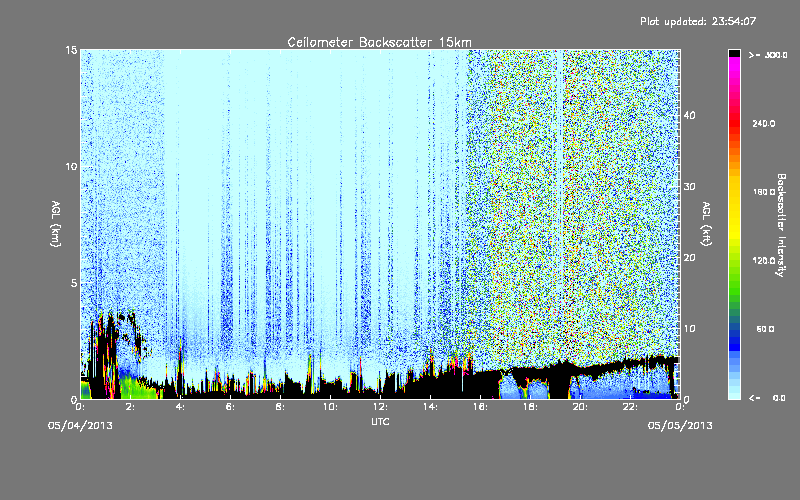
Task: Click the 22: hour tick label
Action: tap(631, 407)
